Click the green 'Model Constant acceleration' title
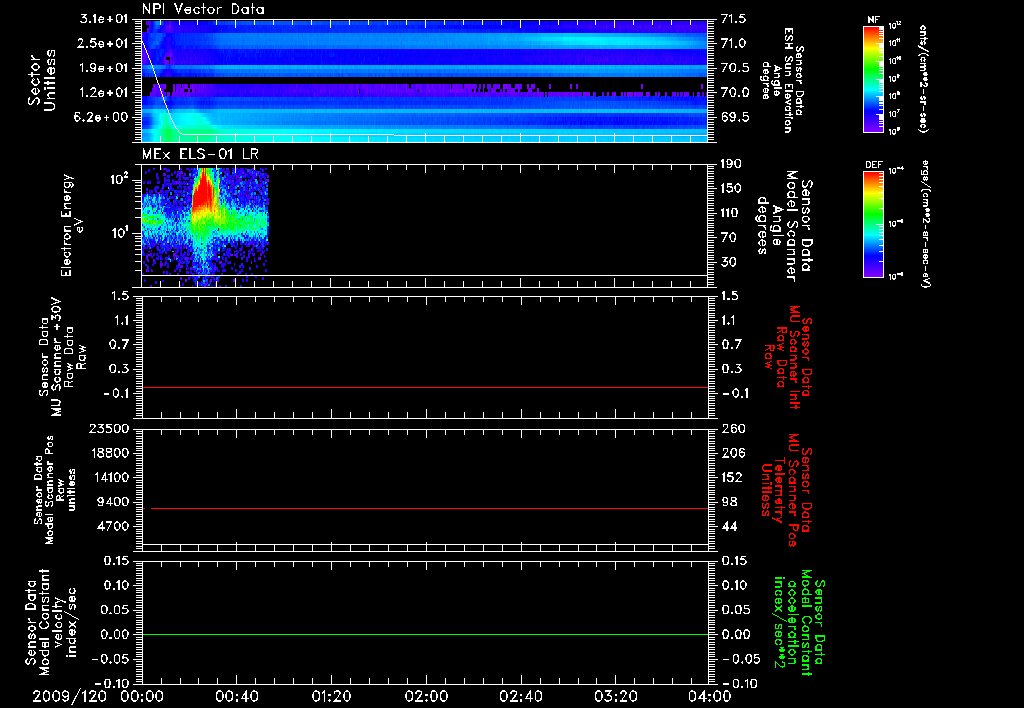 tap(800, 624)
